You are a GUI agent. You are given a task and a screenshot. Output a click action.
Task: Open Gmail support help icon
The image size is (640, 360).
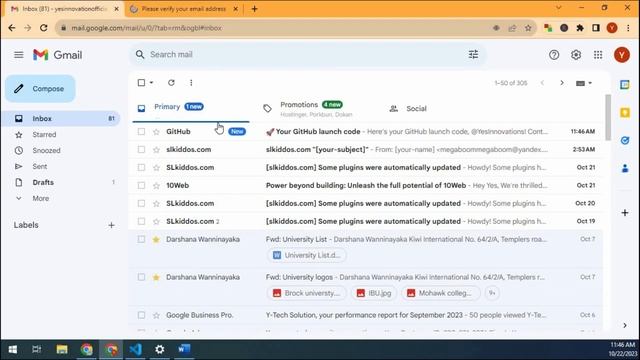[554, 55]
